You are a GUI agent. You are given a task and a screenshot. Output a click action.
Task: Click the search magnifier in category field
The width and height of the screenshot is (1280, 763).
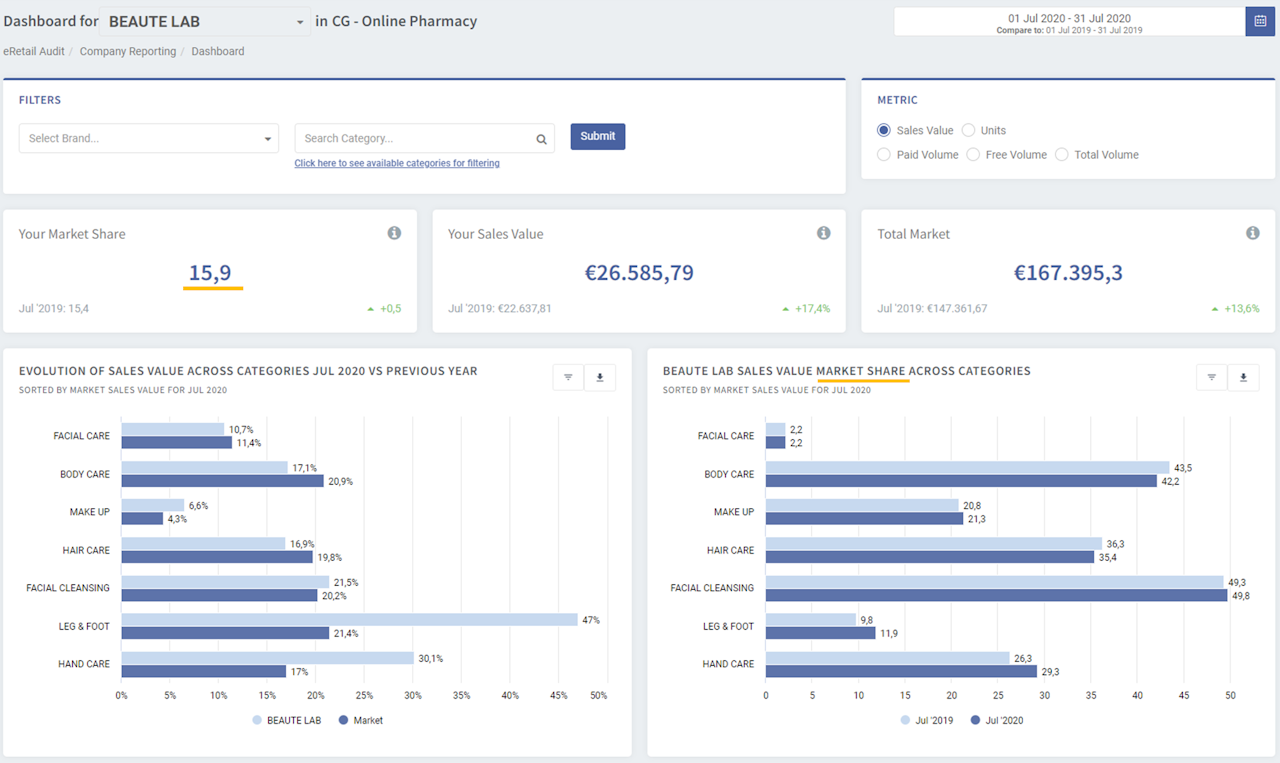[x=541, y=139]
